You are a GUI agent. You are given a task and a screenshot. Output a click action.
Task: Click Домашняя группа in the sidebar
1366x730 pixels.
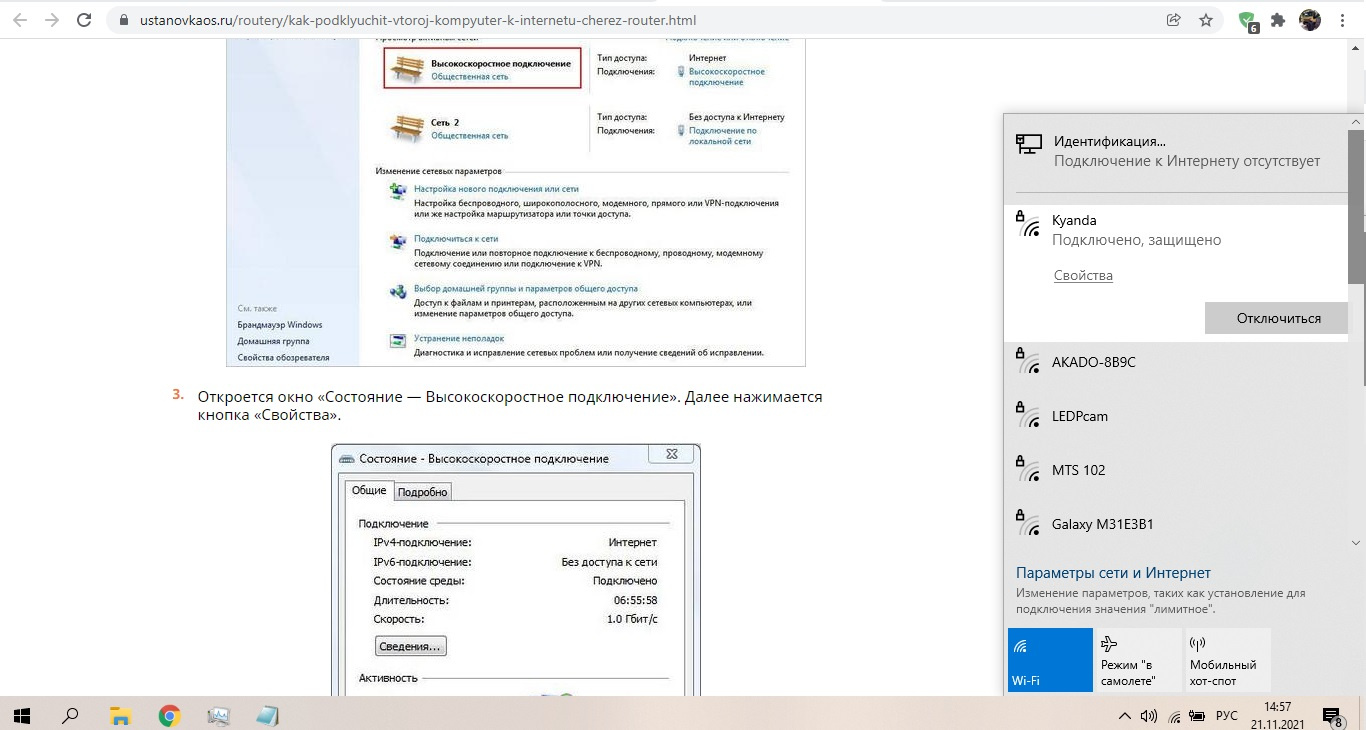273,341
